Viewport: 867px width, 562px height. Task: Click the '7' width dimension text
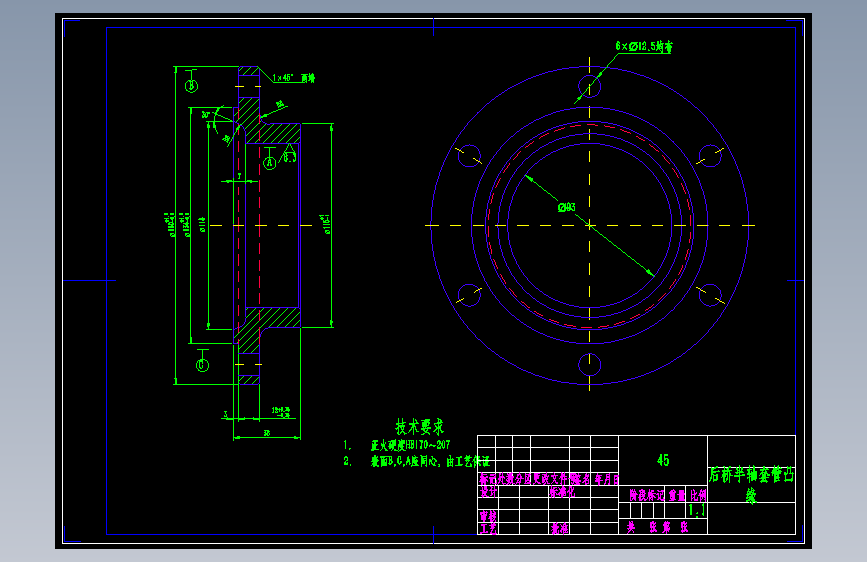pos(239,176)
